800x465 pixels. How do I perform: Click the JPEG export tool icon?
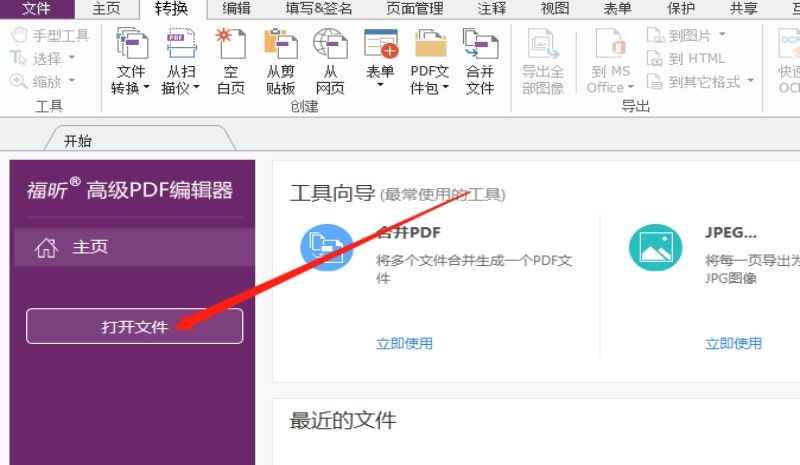pos(656,248)
